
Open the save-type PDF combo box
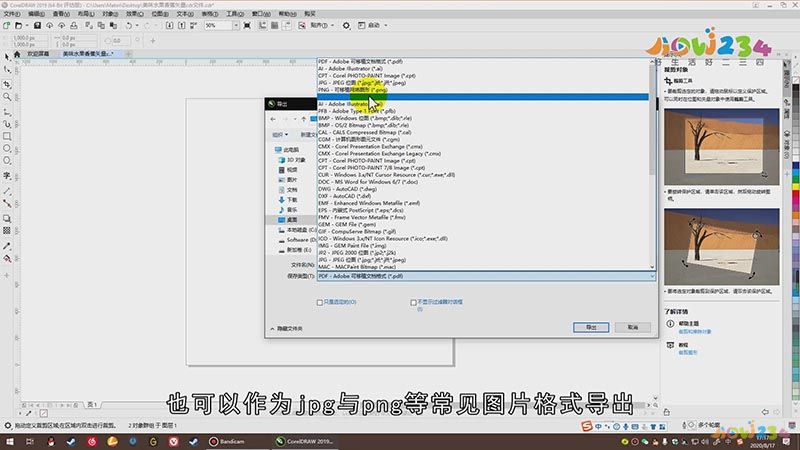[486, 276]
